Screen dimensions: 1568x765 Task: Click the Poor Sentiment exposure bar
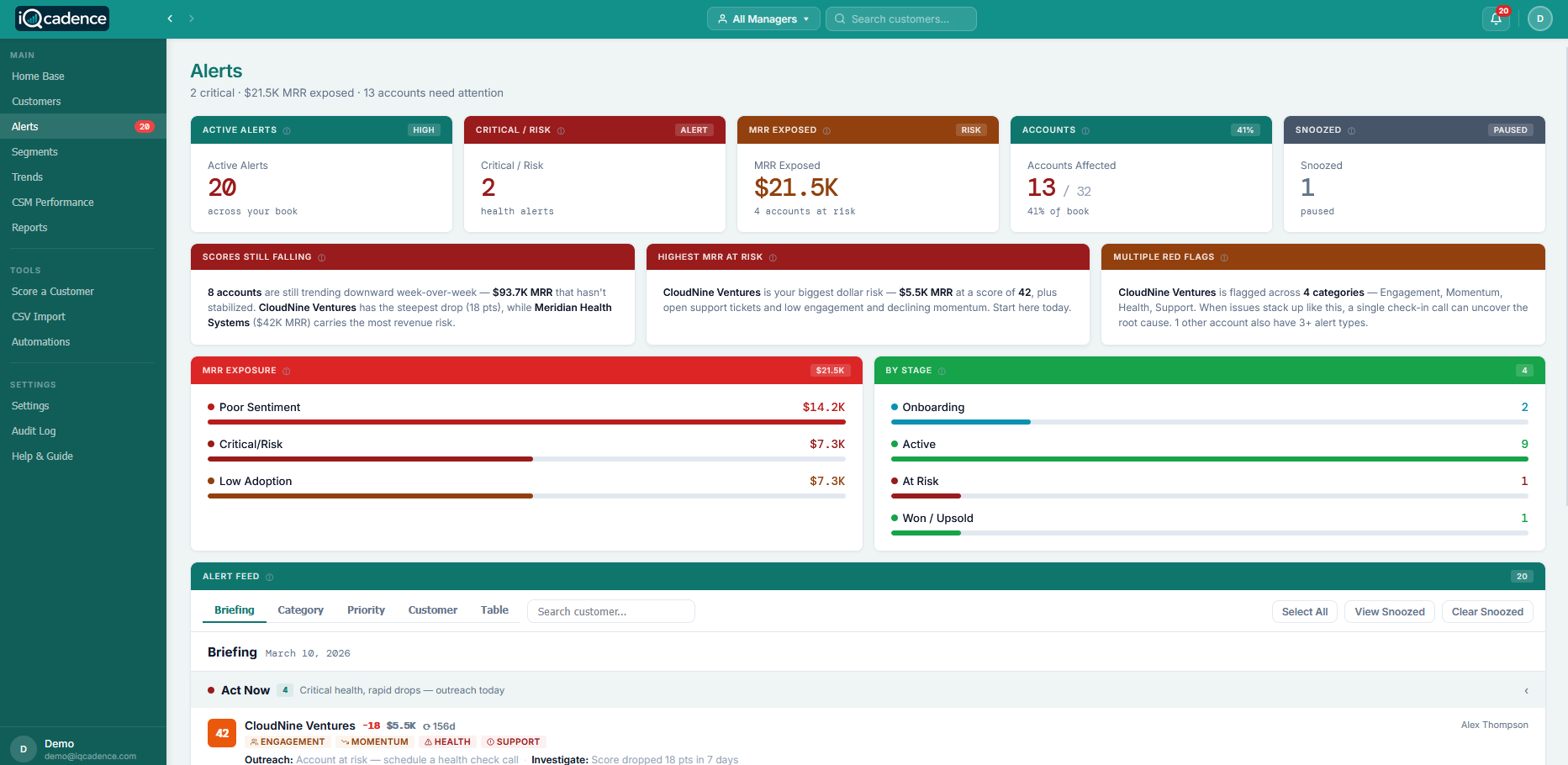click(x=527, y=422)
